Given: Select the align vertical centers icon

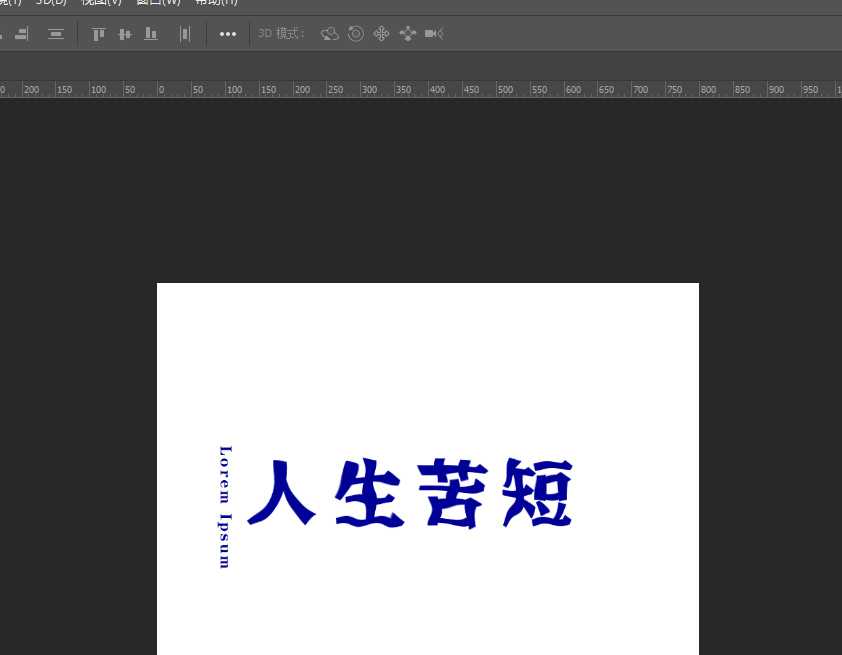Looking at the screenshot, I should point(124,34).
